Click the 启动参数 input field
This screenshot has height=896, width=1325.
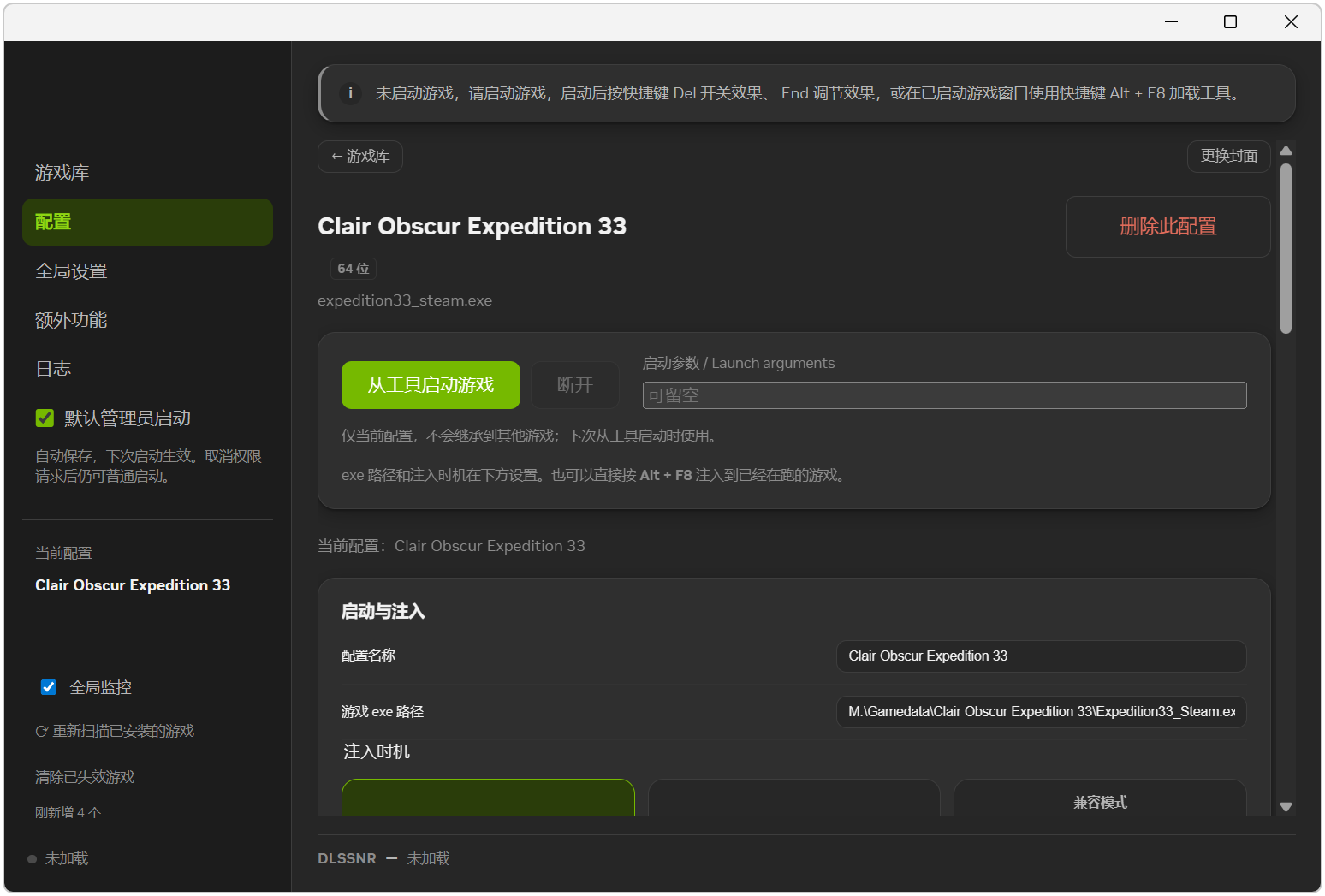click(x=944, y=395)
